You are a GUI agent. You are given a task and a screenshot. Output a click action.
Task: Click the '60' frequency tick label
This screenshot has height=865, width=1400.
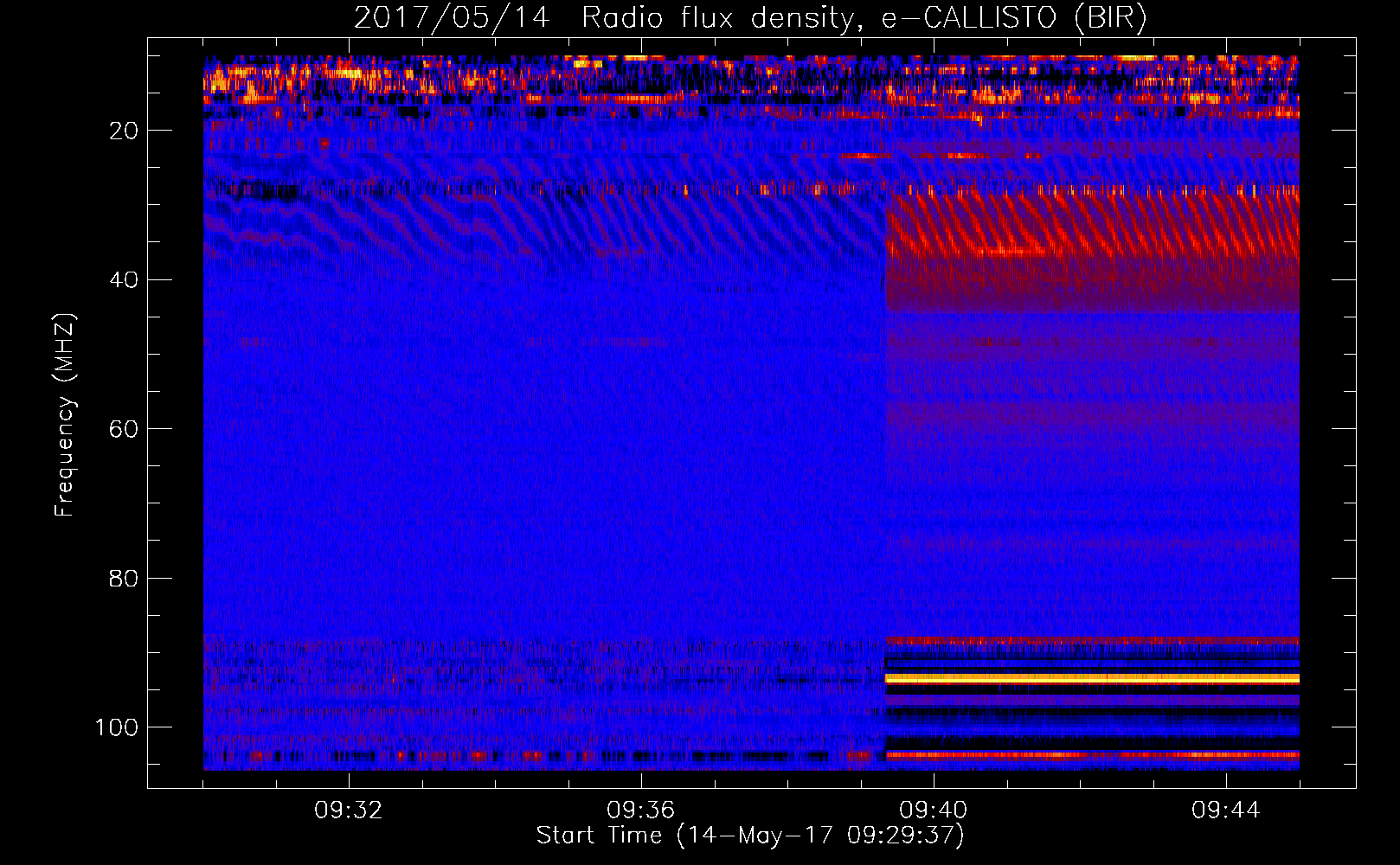click(x=125, y=430)
